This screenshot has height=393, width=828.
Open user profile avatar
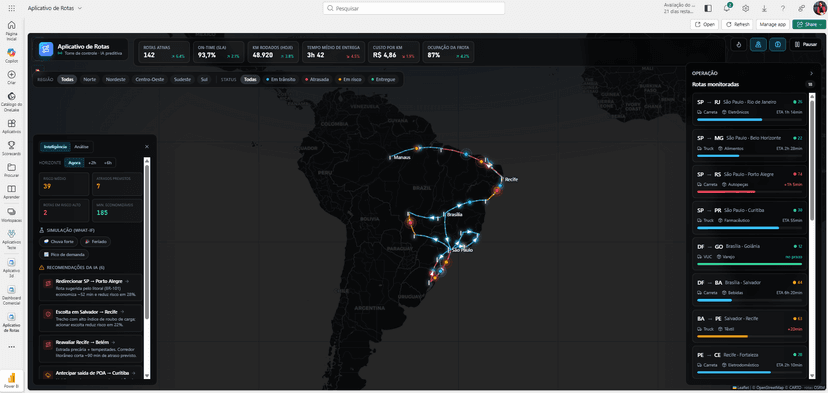point(819,8)
